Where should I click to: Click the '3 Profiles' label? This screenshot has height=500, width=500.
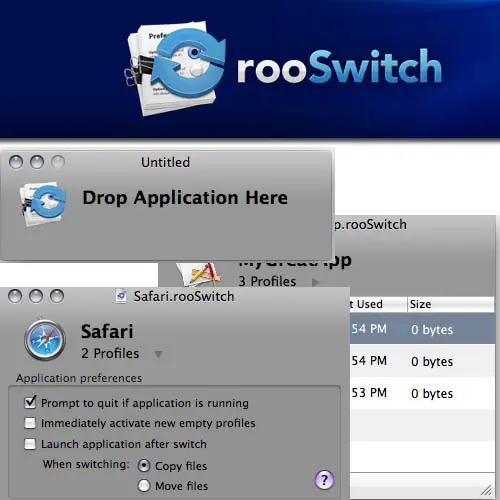tap(267, 281)
